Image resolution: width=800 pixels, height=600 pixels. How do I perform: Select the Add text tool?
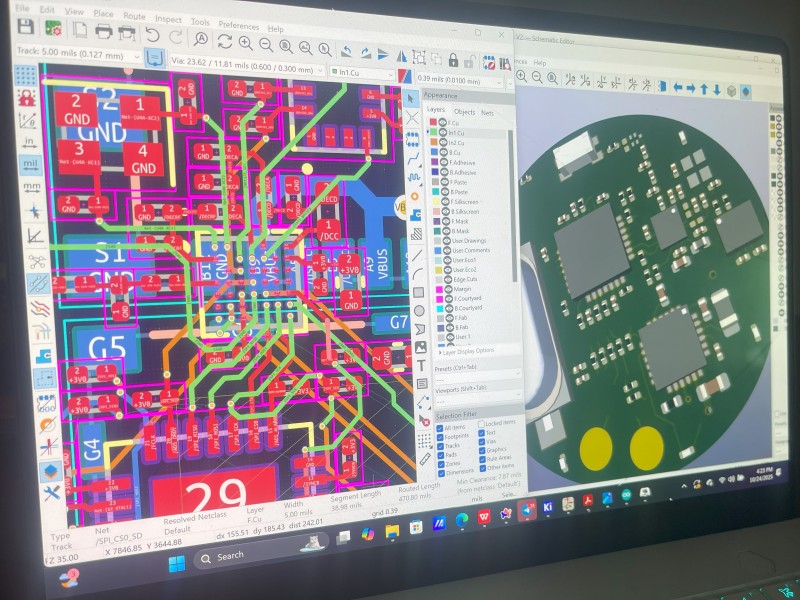(x=421, y=365)
